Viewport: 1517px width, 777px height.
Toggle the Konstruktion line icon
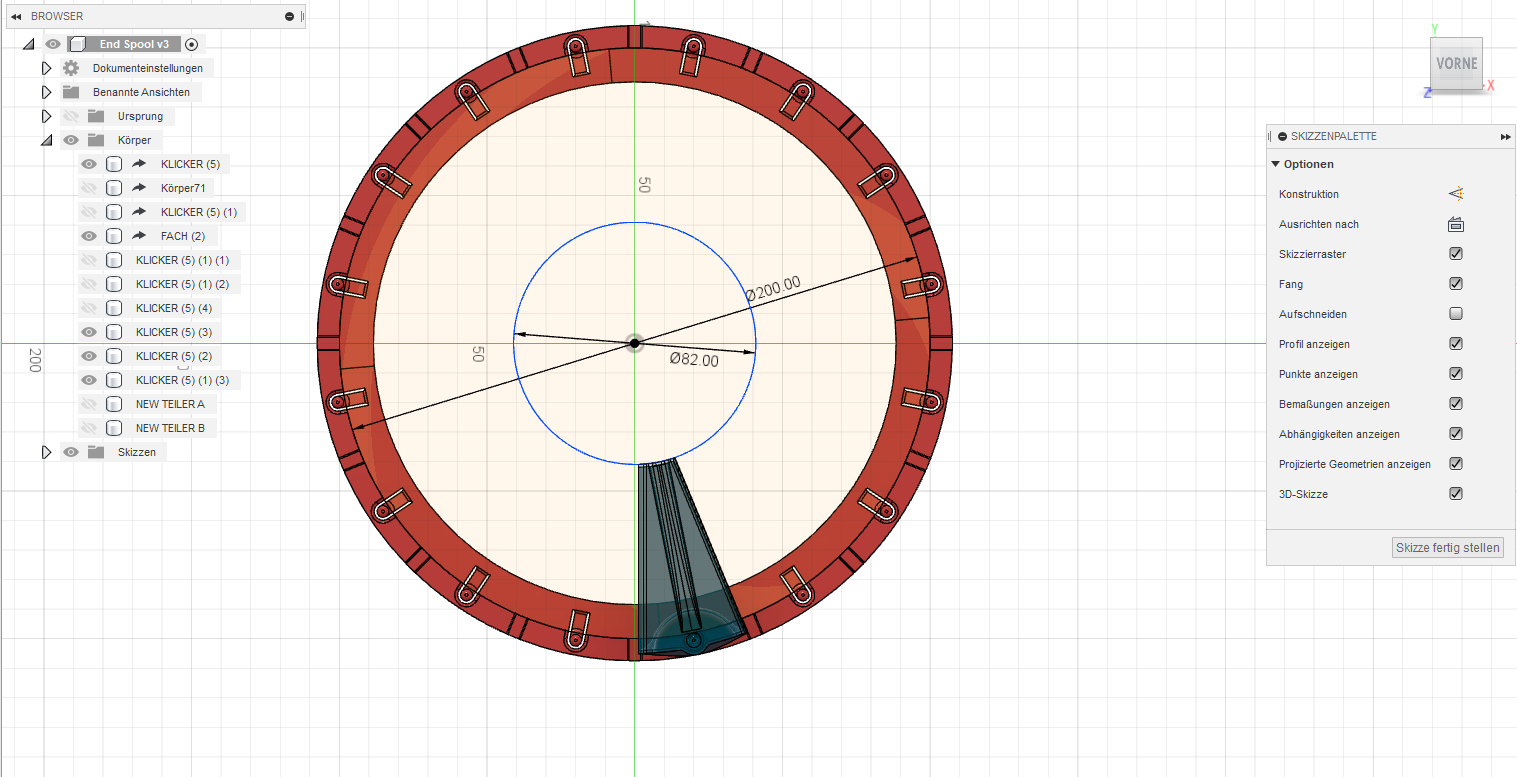[1456, 194]
